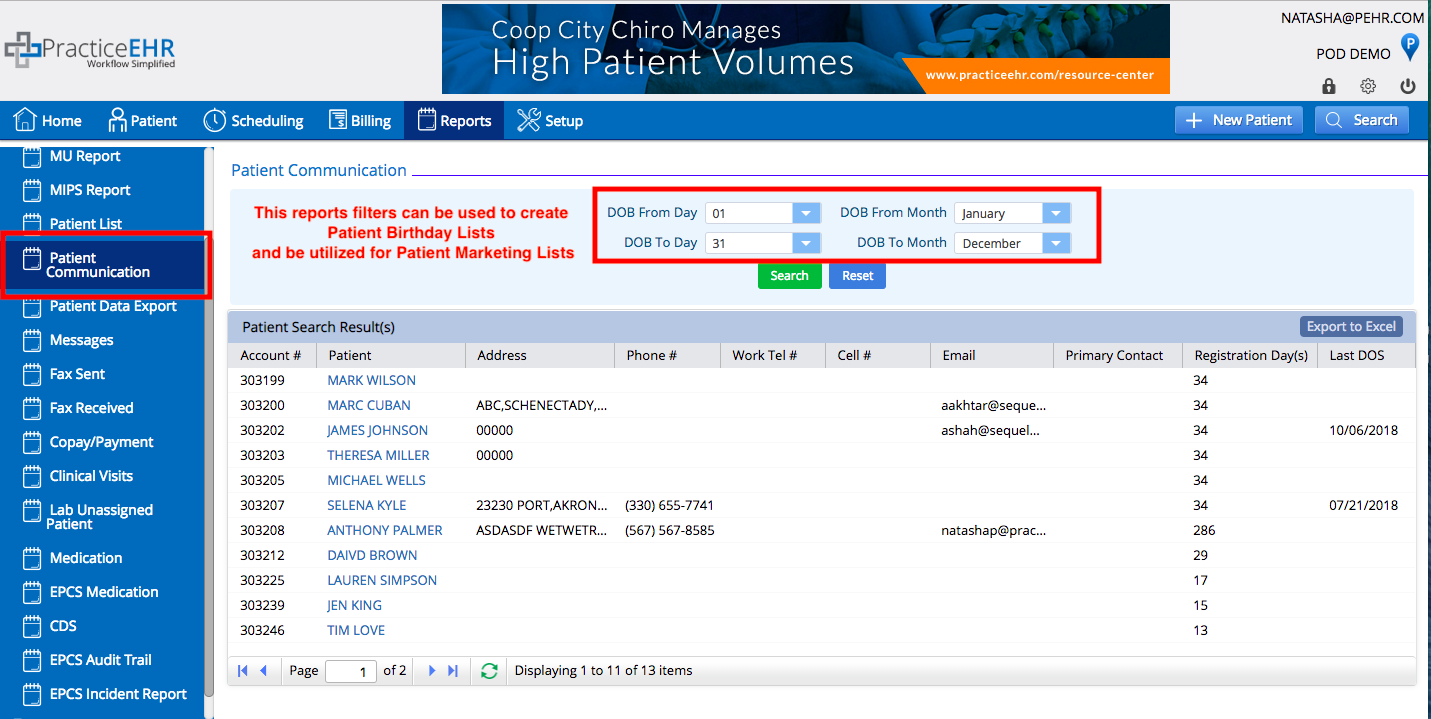Click the icon next to Messages
1431x719 pixels.
point(32,340)
